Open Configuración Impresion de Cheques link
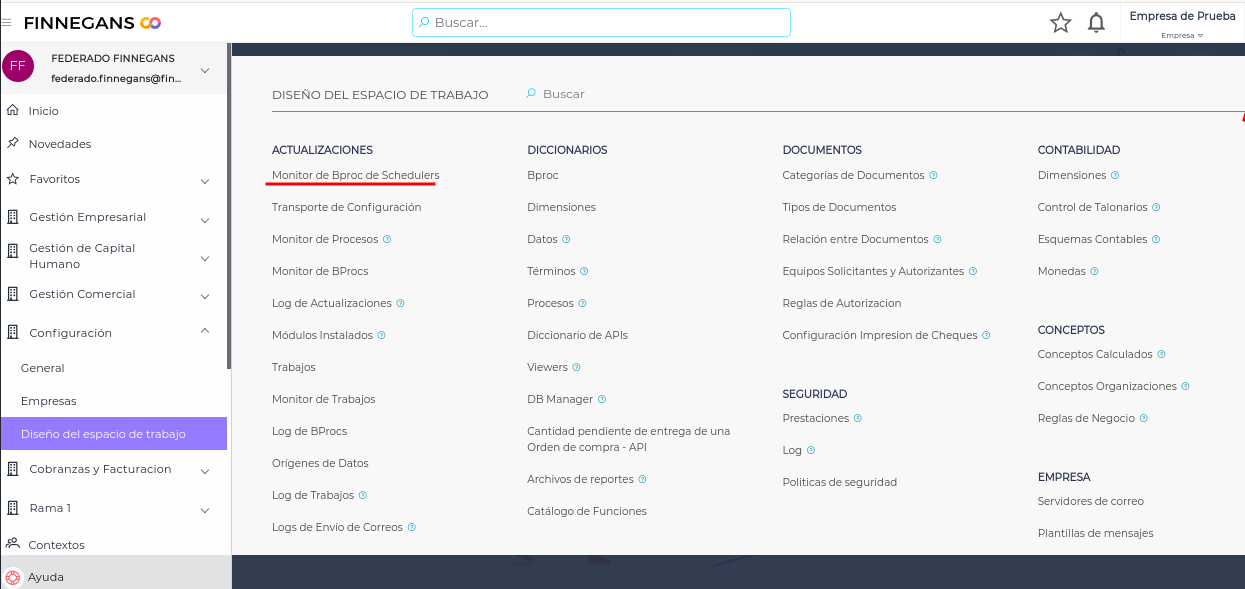The image size is (1245, 589). click(880, 335)
